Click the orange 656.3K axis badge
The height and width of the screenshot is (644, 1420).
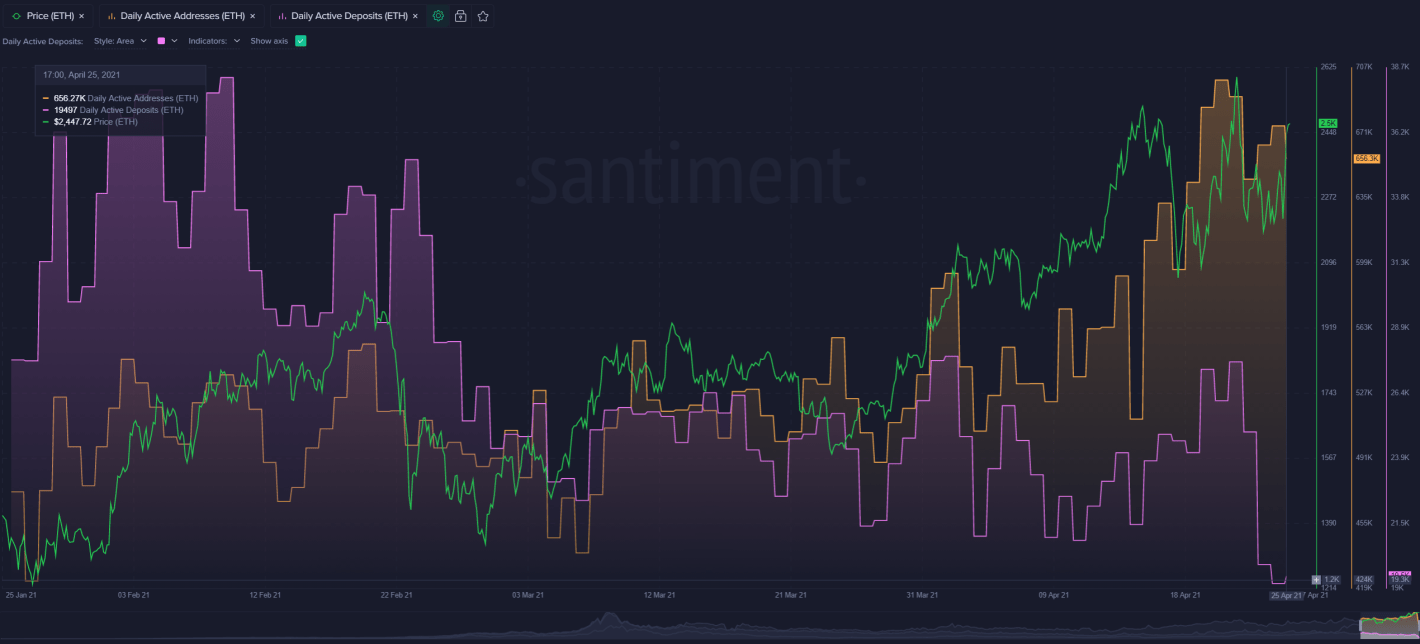1366,158
